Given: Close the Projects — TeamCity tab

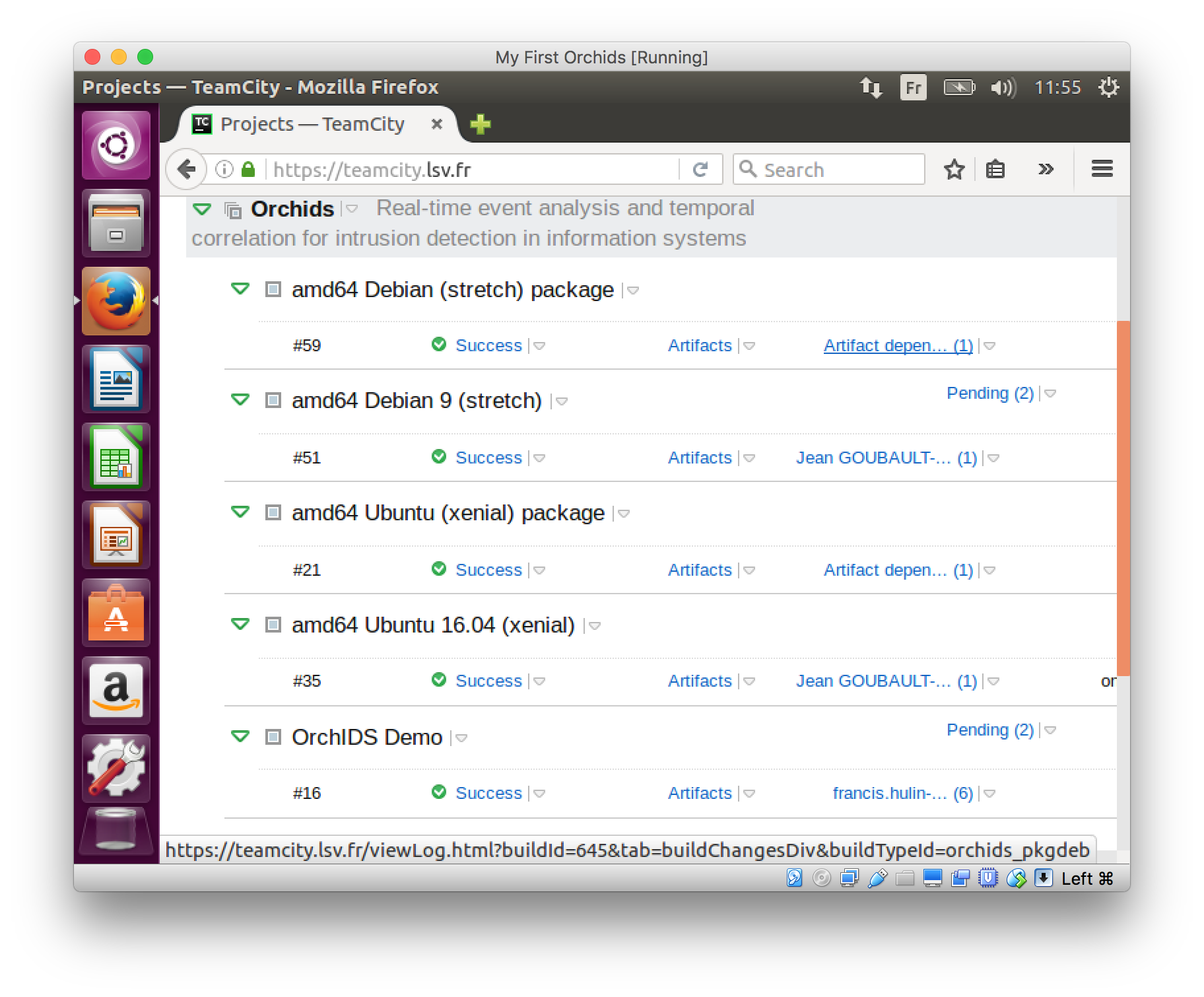Looking at the screenshot, I should [x=436, y=124].
